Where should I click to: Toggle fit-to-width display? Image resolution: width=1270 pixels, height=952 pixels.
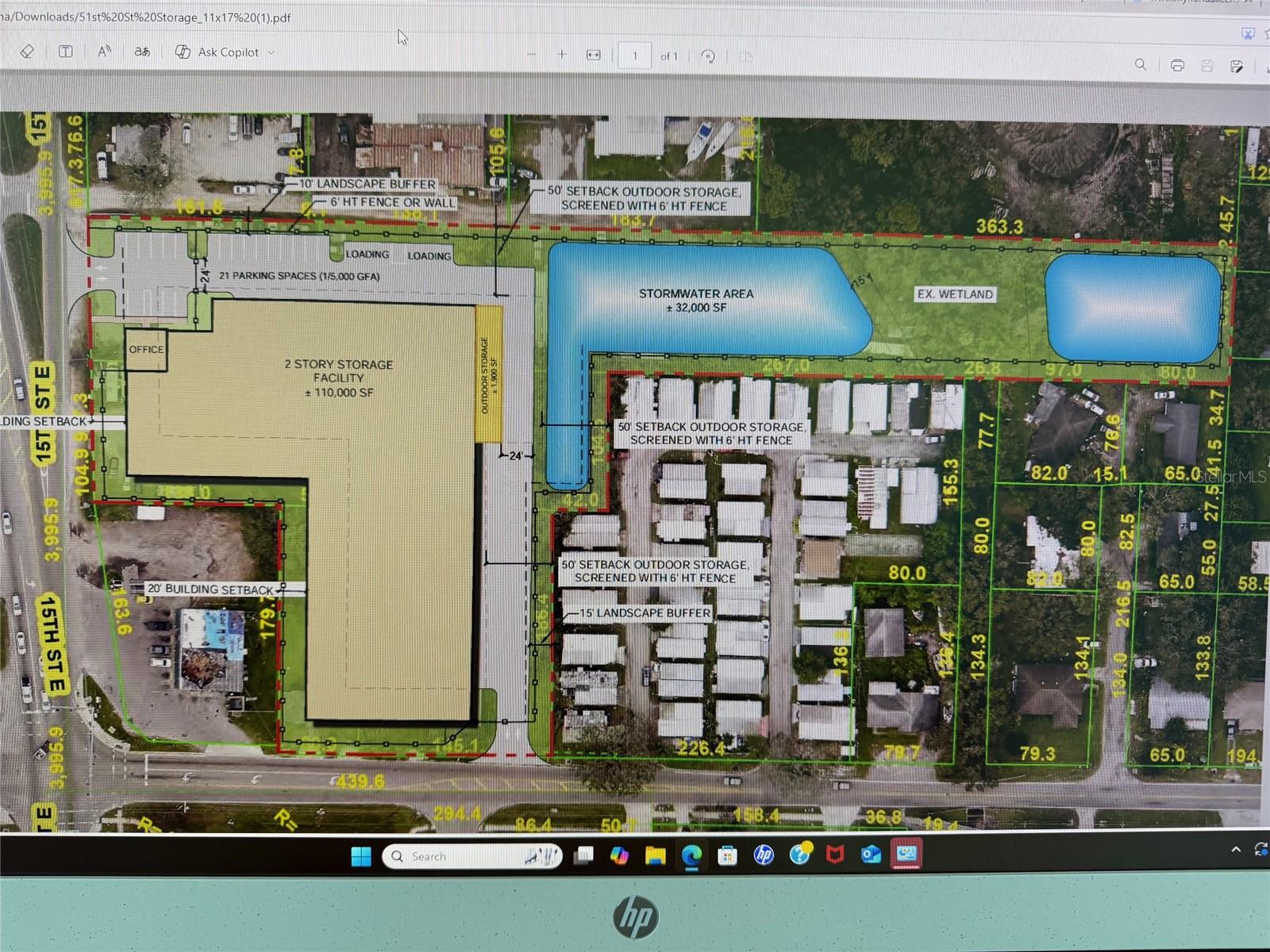tap(592, 56)
